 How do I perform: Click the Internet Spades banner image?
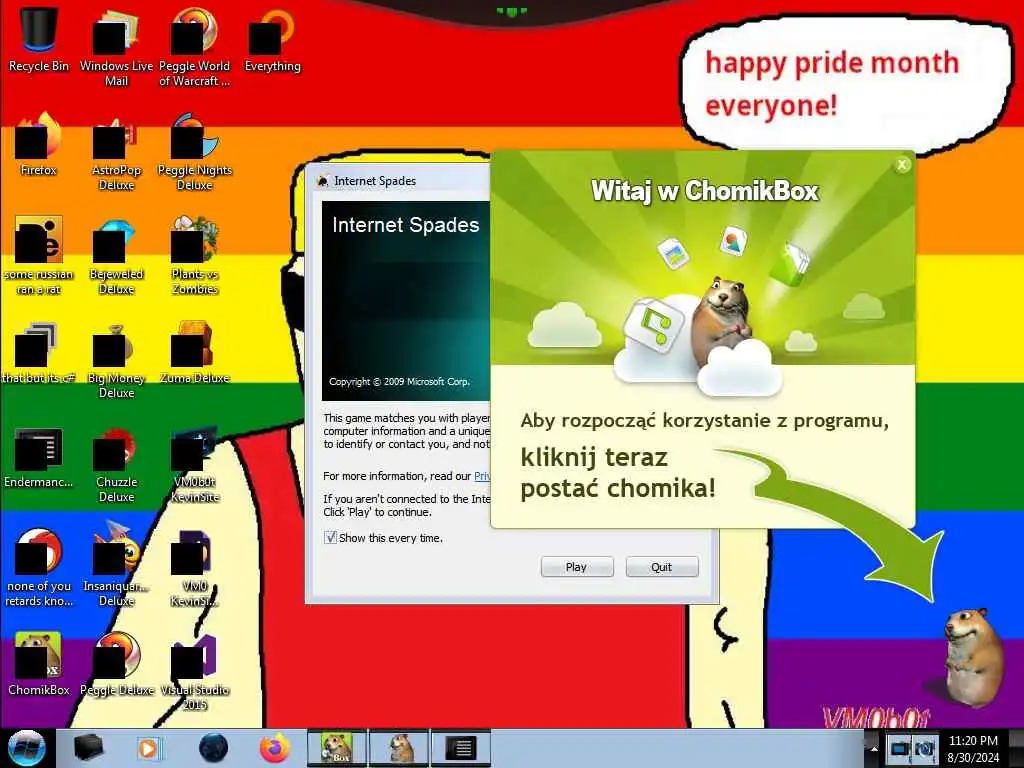pos(406,300)
